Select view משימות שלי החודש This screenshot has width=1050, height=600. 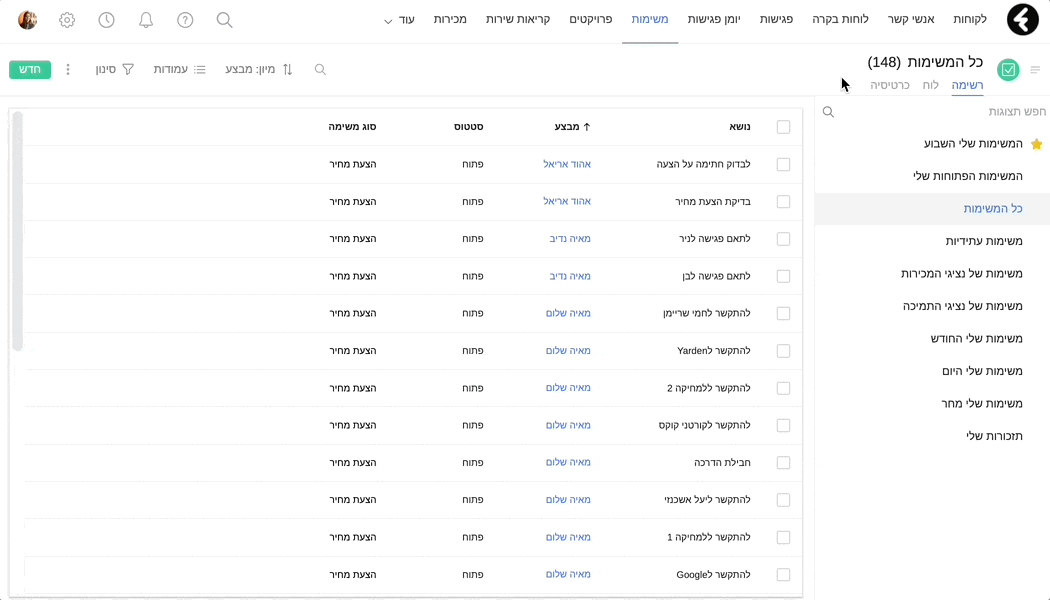tap(976, 339)
